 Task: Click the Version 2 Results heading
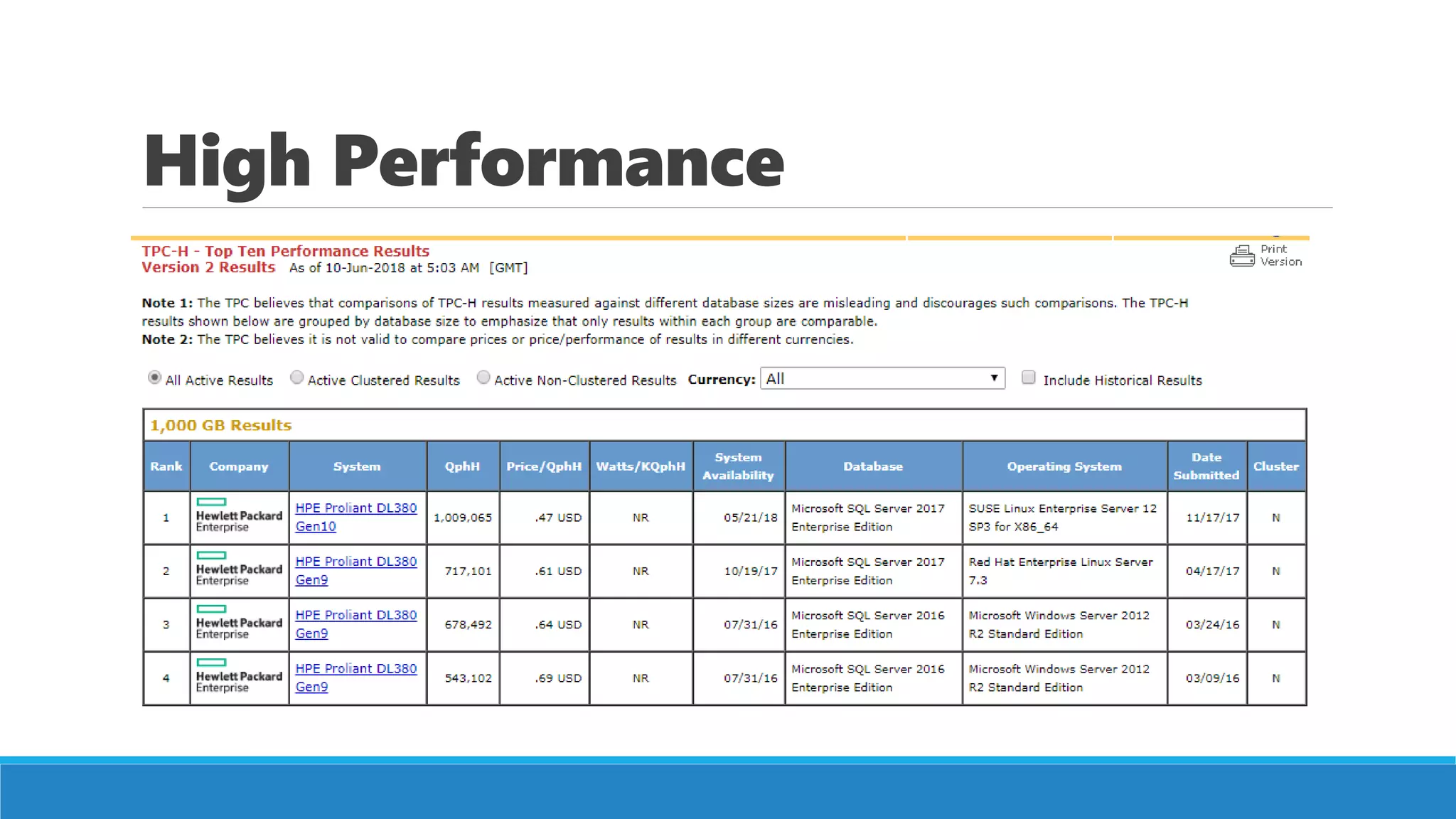point(208,267)
